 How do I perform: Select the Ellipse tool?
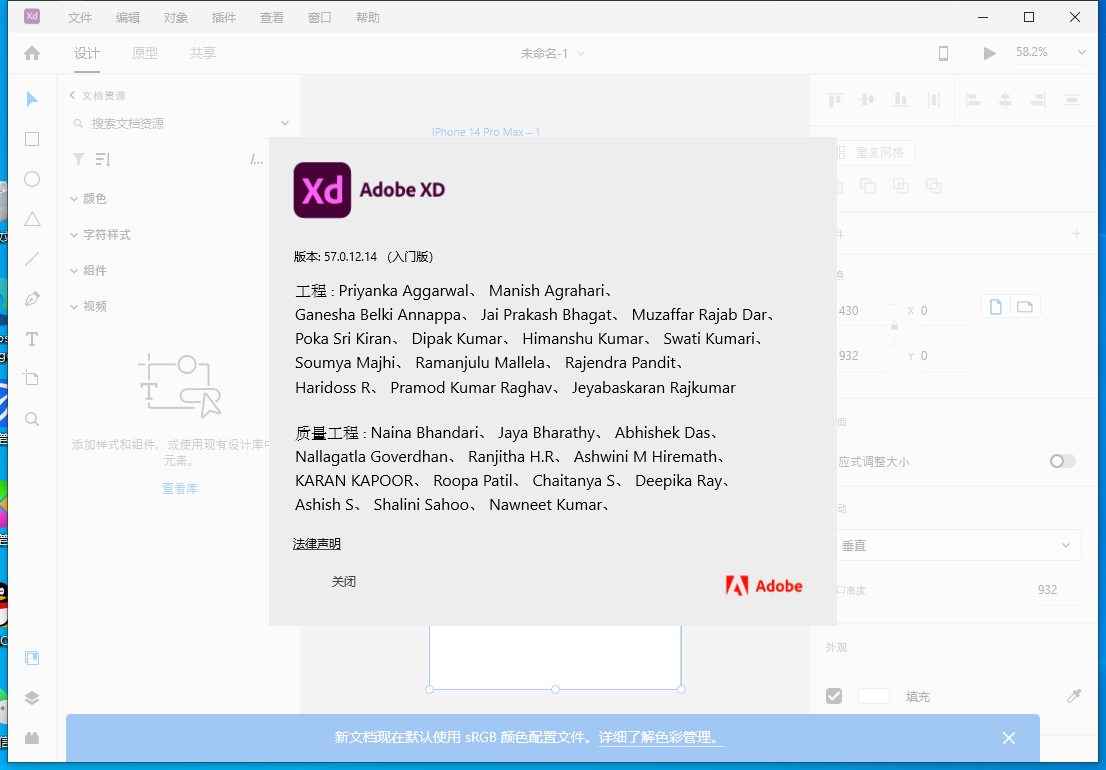tap(31, 179)
